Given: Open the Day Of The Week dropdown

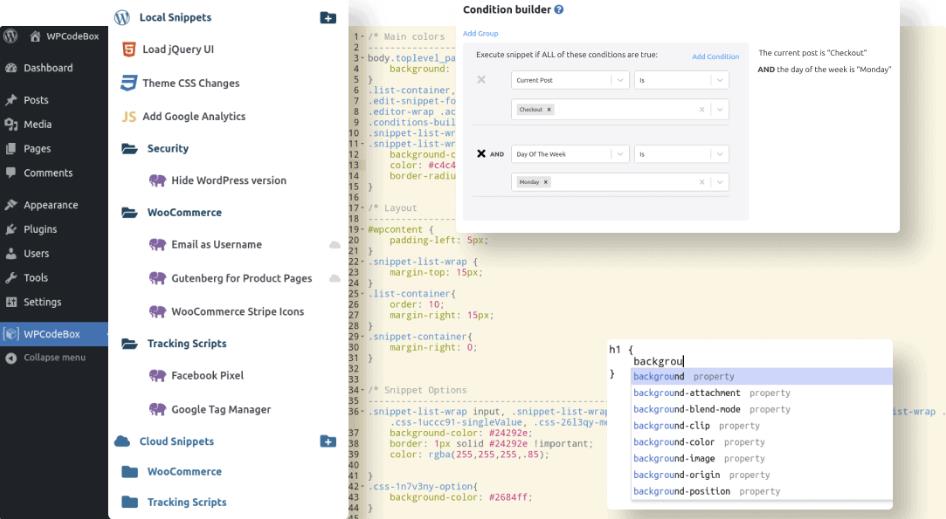Looking at the screenshot, I should click(570, 154).
